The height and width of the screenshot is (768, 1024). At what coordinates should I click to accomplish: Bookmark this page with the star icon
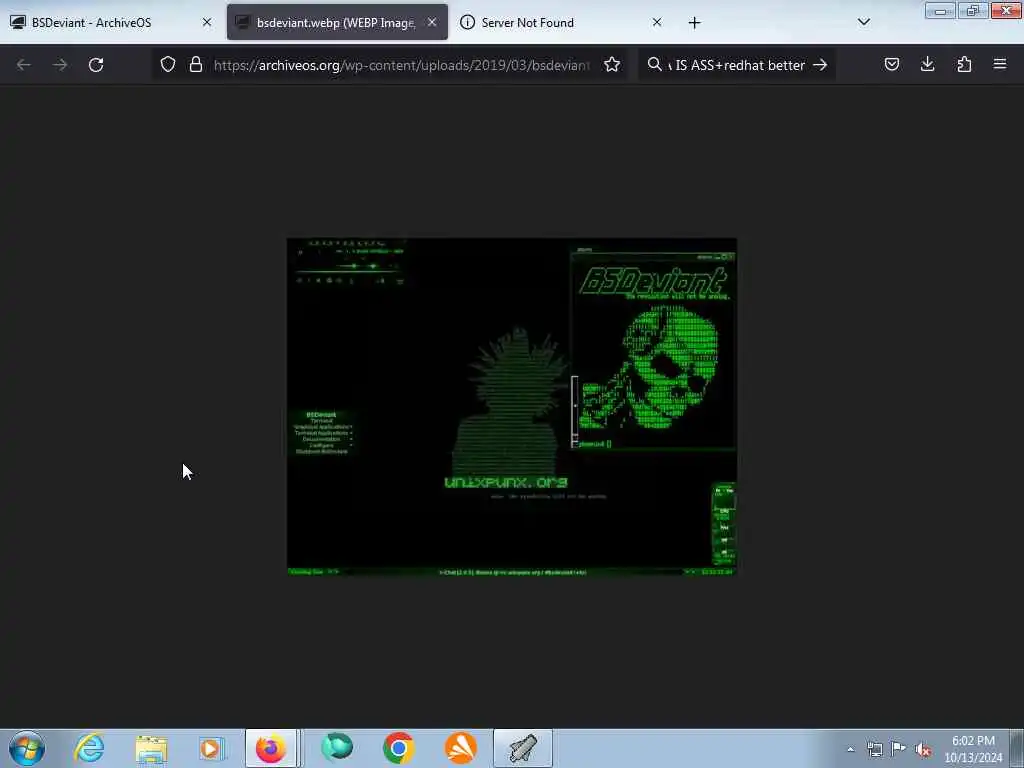tap(612, 65)
